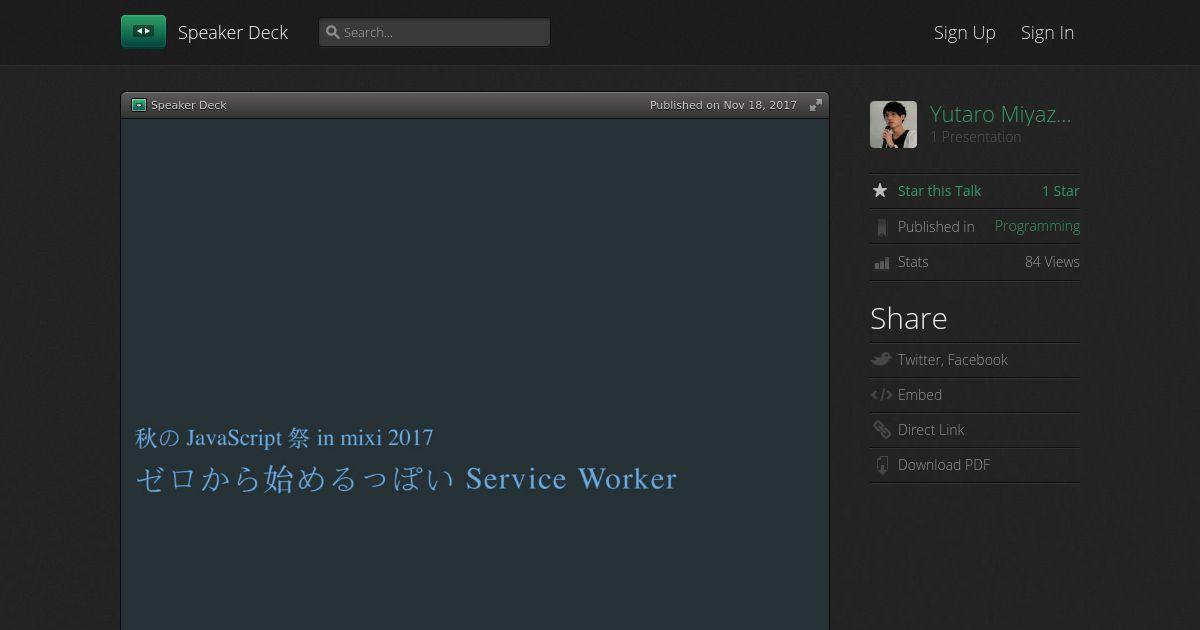Screen dimensions: 1200x630
Task: Share via Twitter, Facebook link
Action: point(953,360)
